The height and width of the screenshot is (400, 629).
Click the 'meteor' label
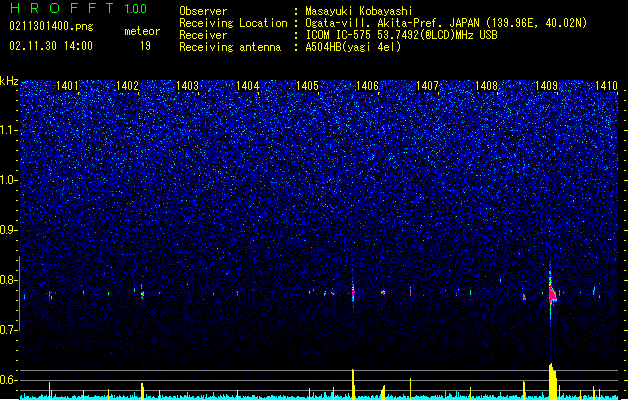(x=142, y=31)
